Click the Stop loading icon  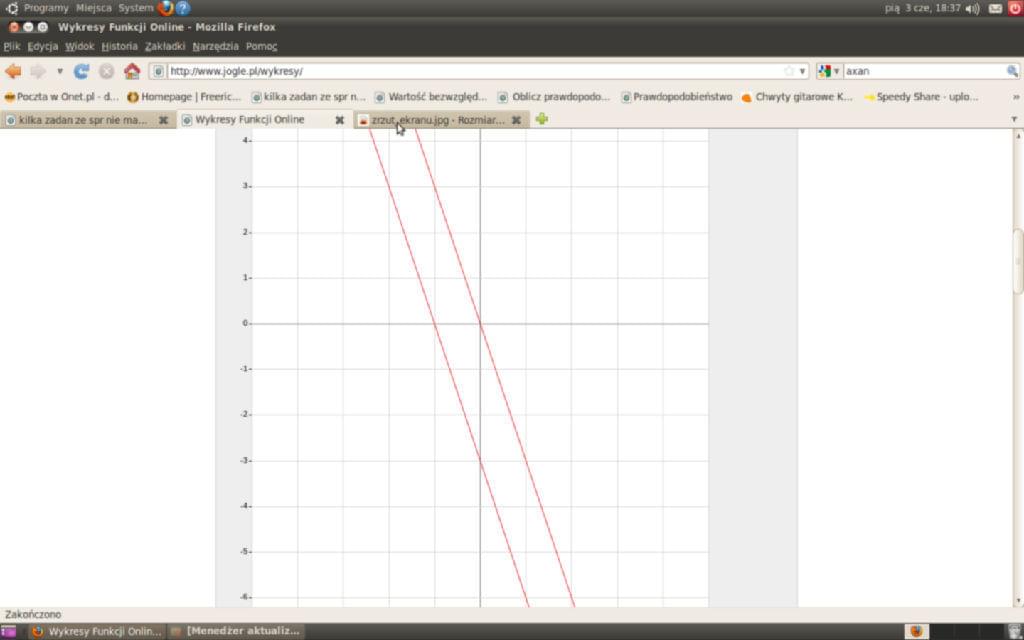coord(106,71)
